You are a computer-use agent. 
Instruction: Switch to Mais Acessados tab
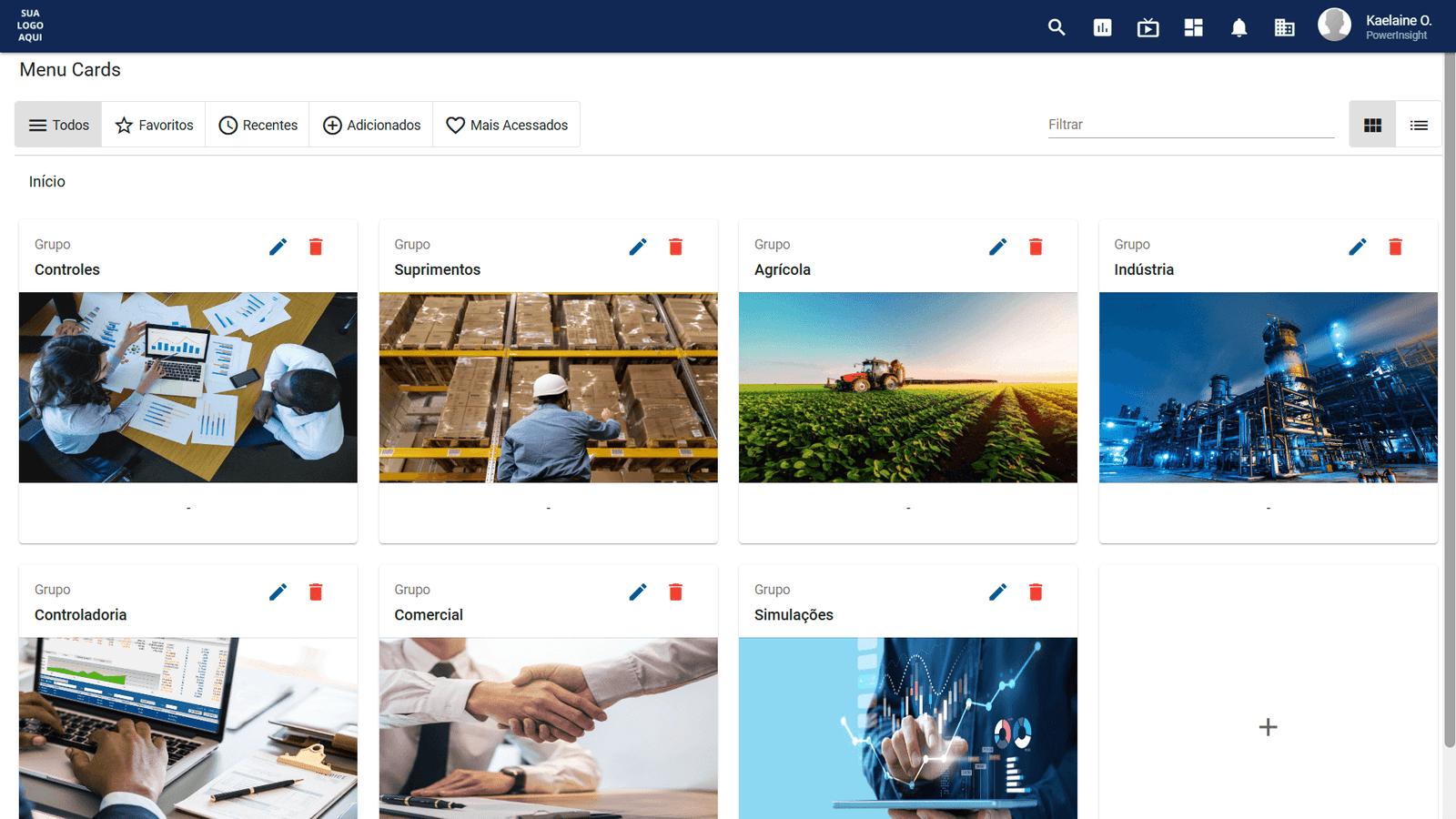[x=507, y=125]
